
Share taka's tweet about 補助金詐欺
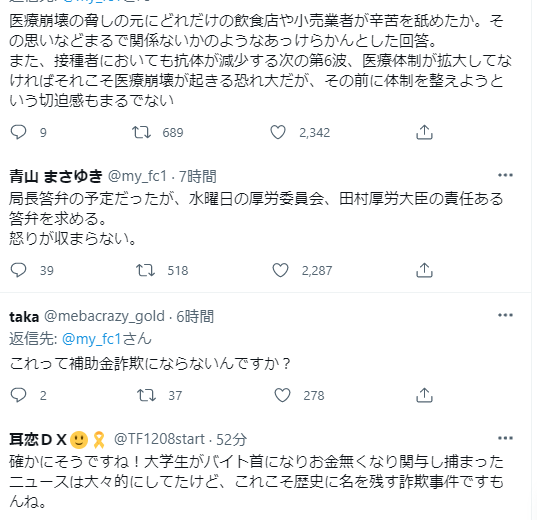coord(424,395)
